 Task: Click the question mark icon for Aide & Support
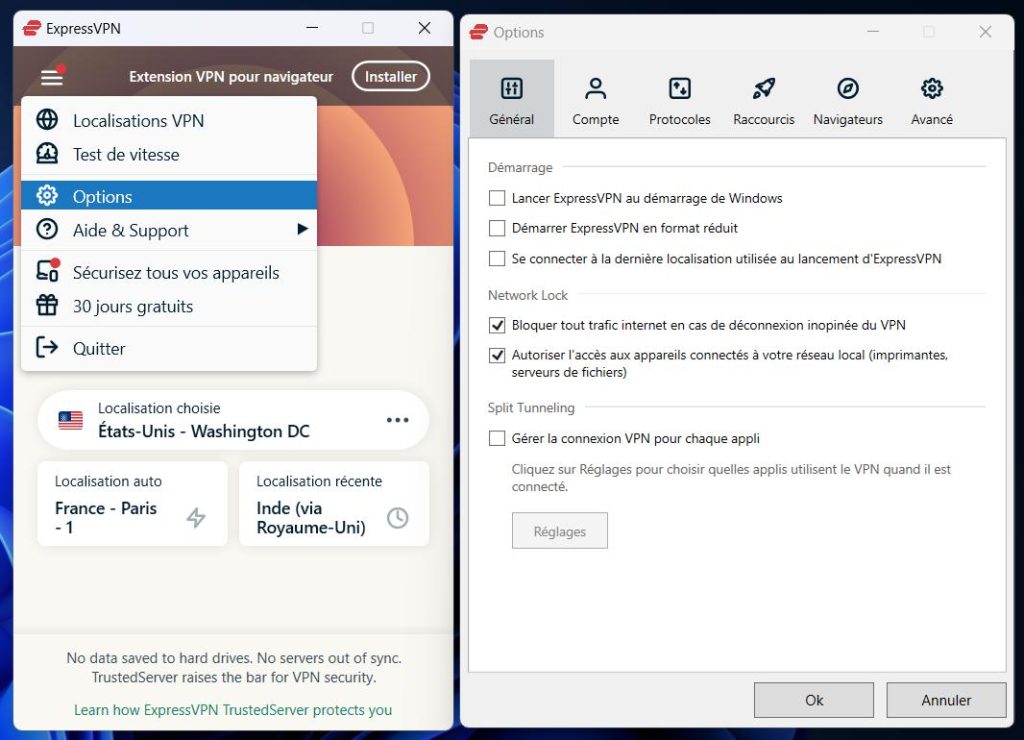pos(47,230)
